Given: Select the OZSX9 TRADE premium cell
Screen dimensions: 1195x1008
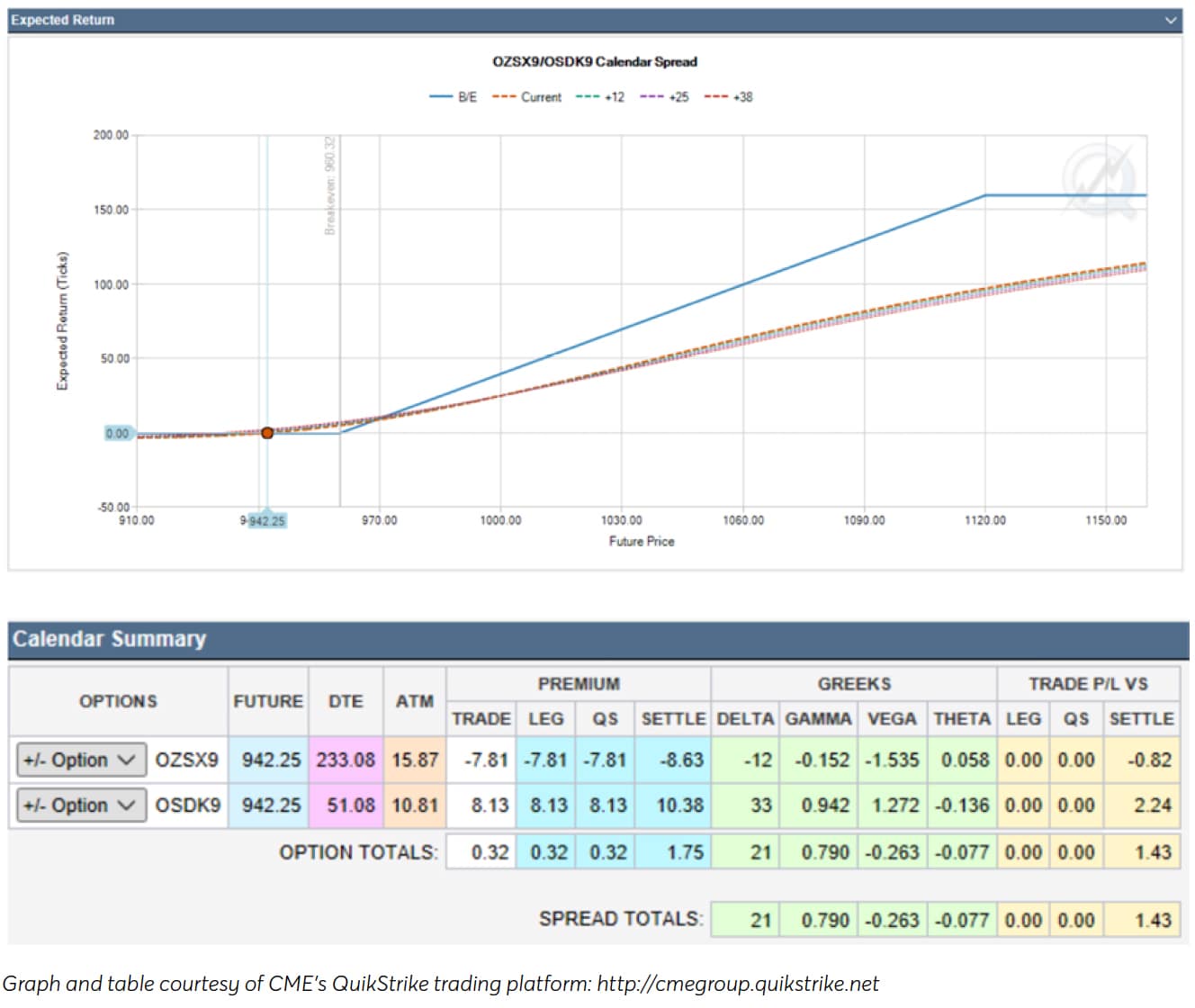Looking at the screenshot, I should point(481,760).
